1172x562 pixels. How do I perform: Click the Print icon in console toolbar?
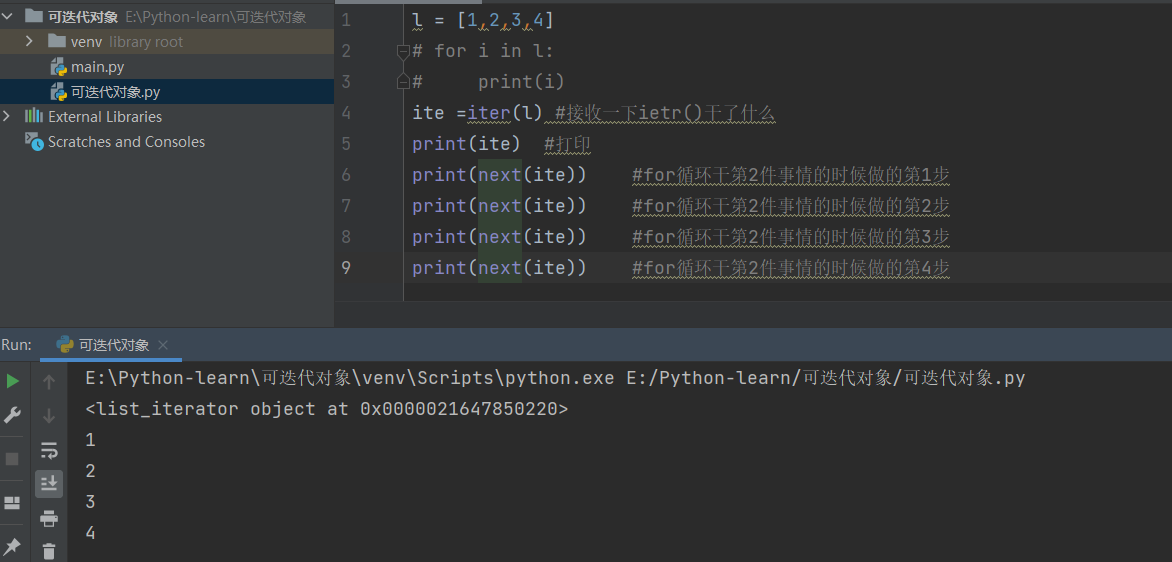[x=48, y=518]
